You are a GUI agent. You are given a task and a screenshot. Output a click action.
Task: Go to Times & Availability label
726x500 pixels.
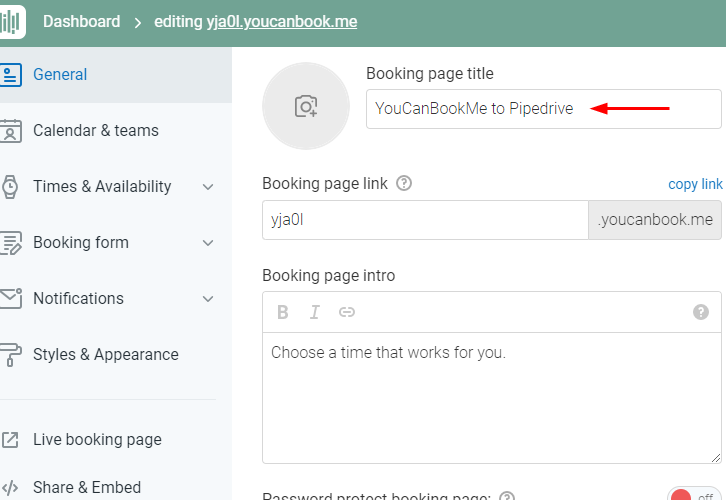coord(102,187)
